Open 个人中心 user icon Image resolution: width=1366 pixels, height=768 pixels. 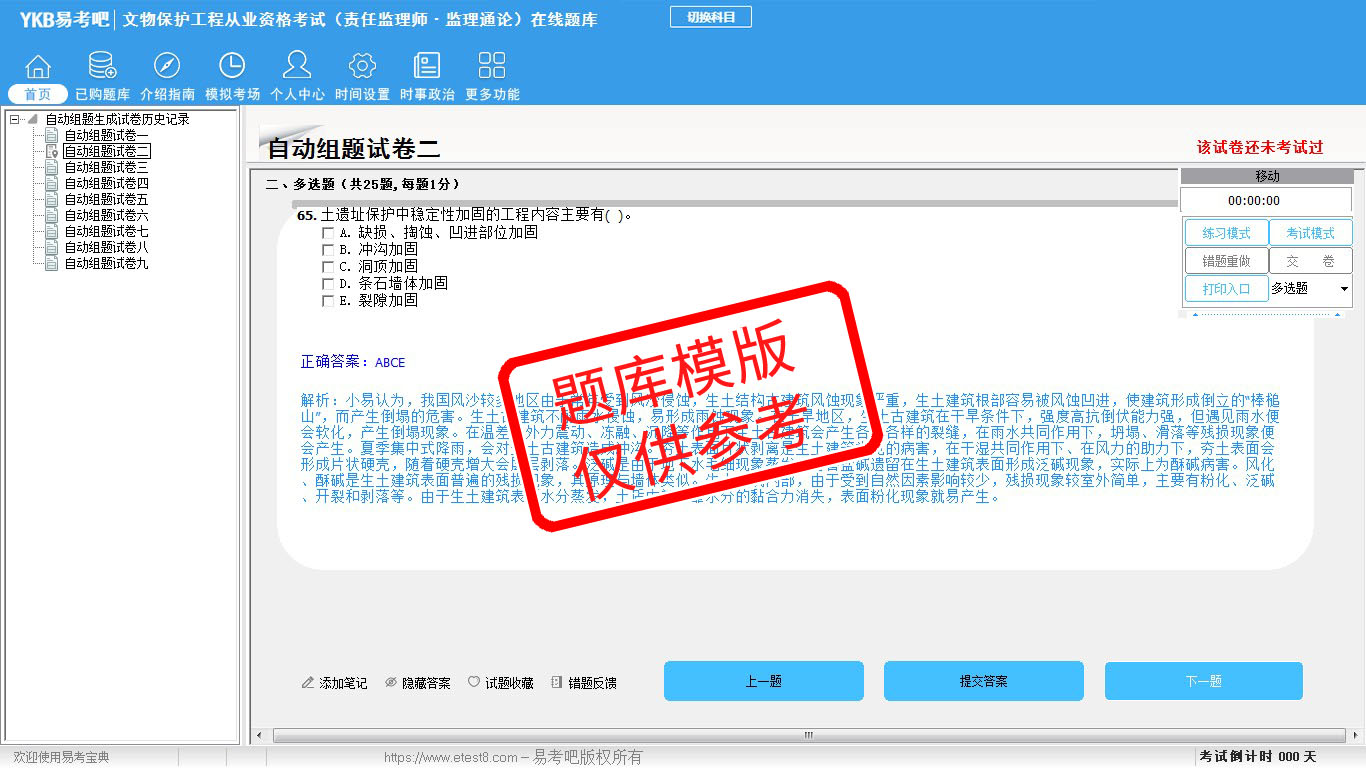[297, 67]
